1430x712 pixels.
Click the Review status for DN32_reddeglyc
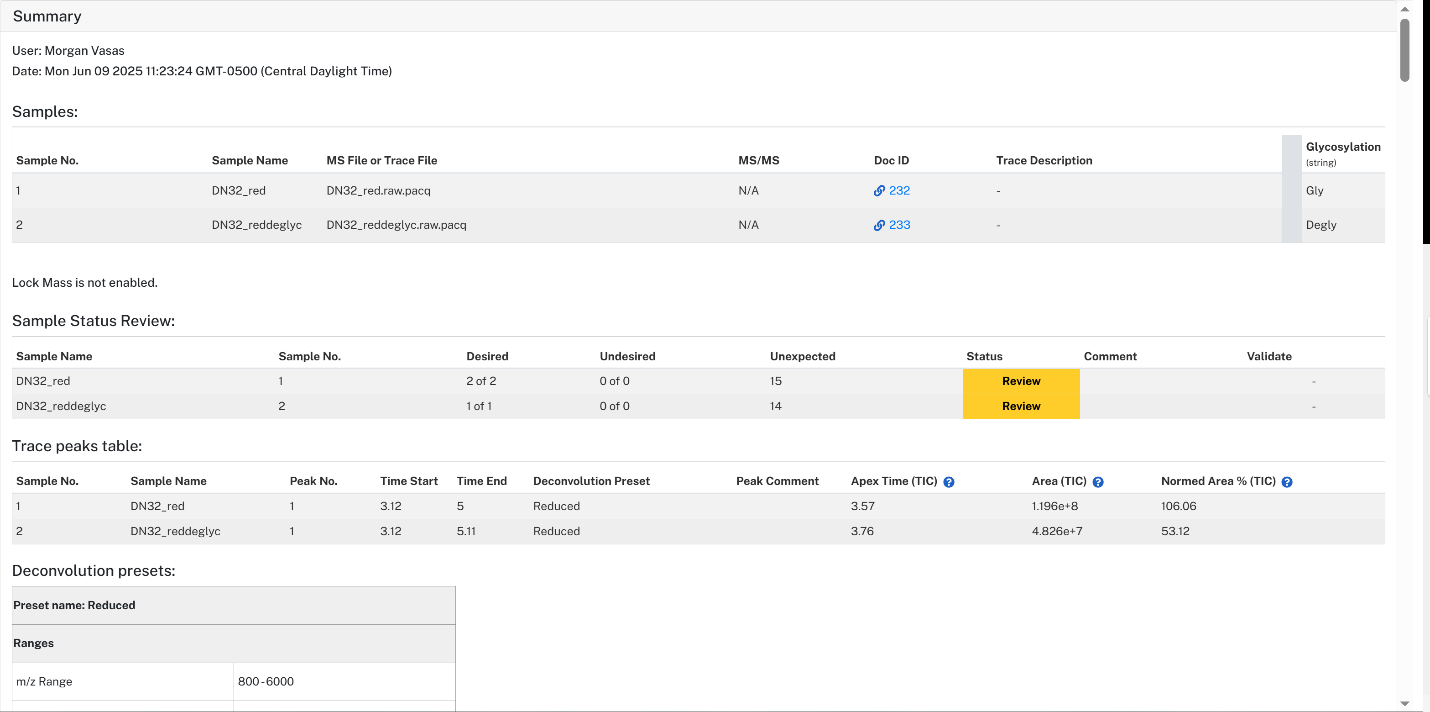1021,406
